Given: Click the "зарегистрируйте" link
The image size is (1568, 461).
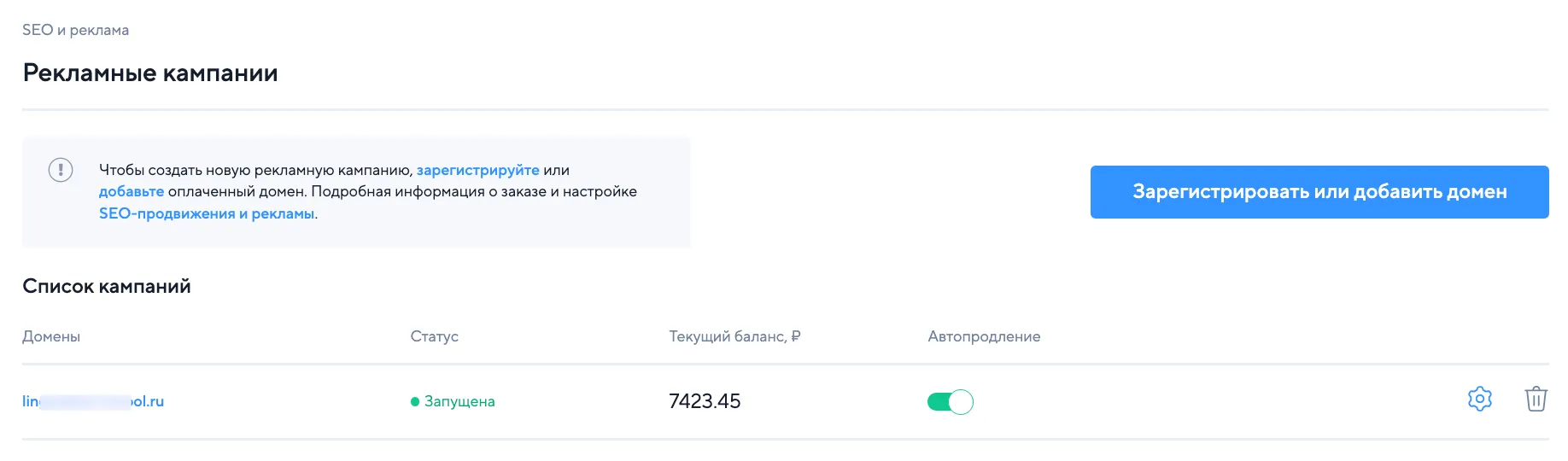Looking at the screenshot, I should (x=477, y=170).
